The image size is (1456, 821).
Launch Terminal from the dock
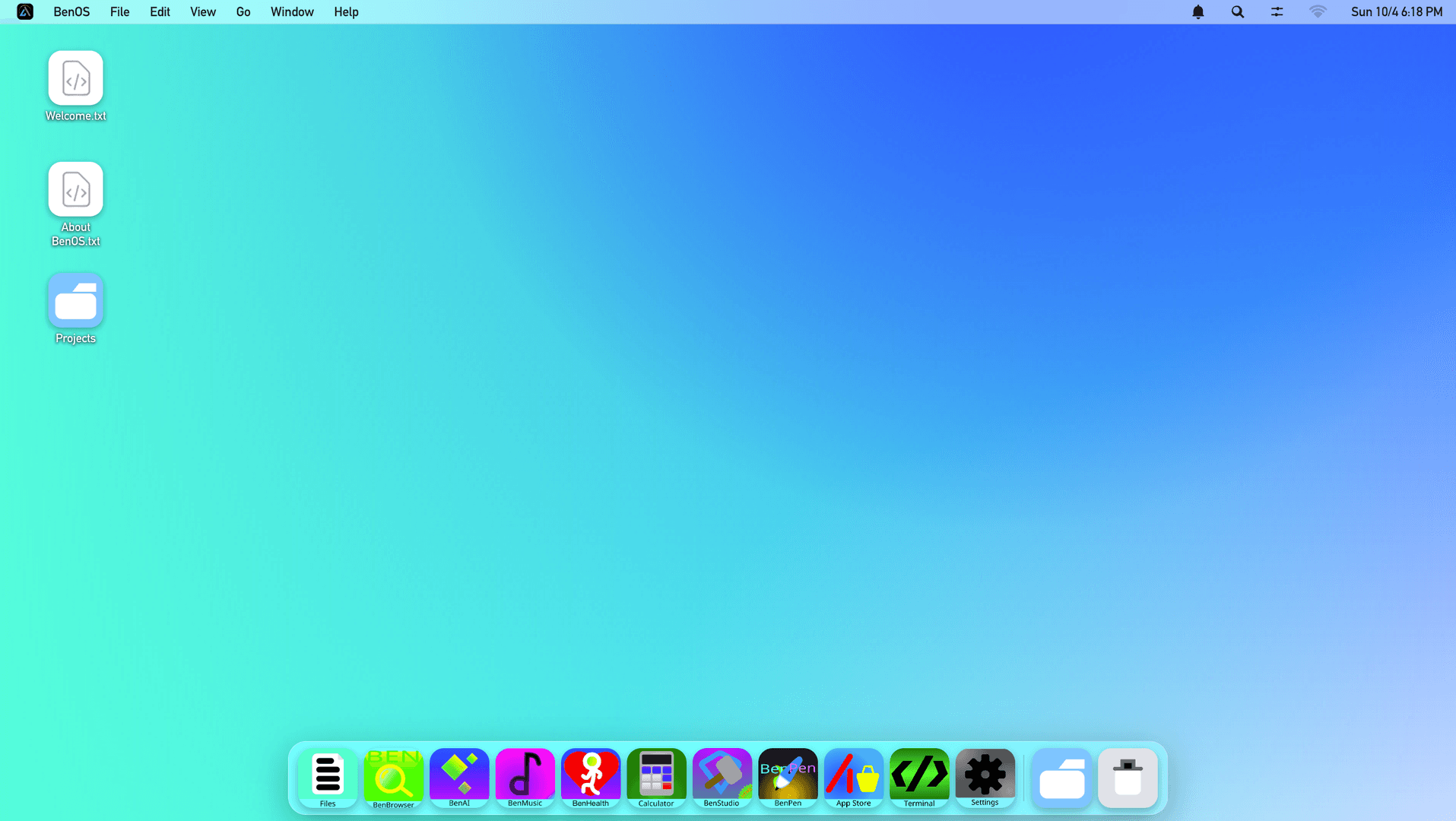pyautogui.click(x=919, y=777)
